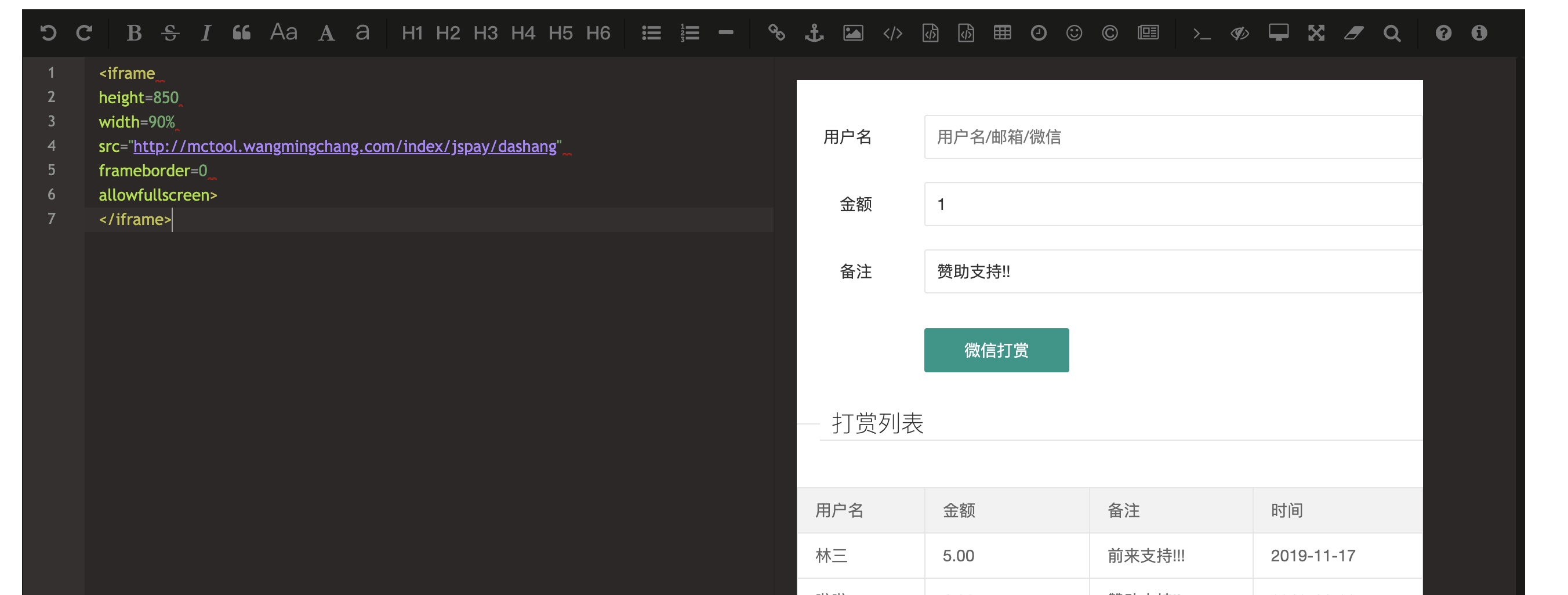Insert an image

tap(853, 33)
